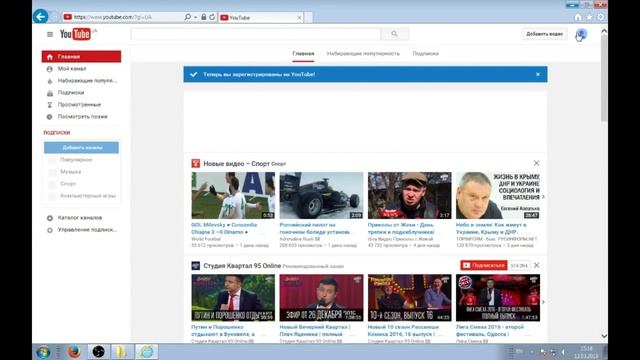640x360 pixels.
Task: Play the Лига Смеха 2016 thumbnail
Action: point(498,298)
